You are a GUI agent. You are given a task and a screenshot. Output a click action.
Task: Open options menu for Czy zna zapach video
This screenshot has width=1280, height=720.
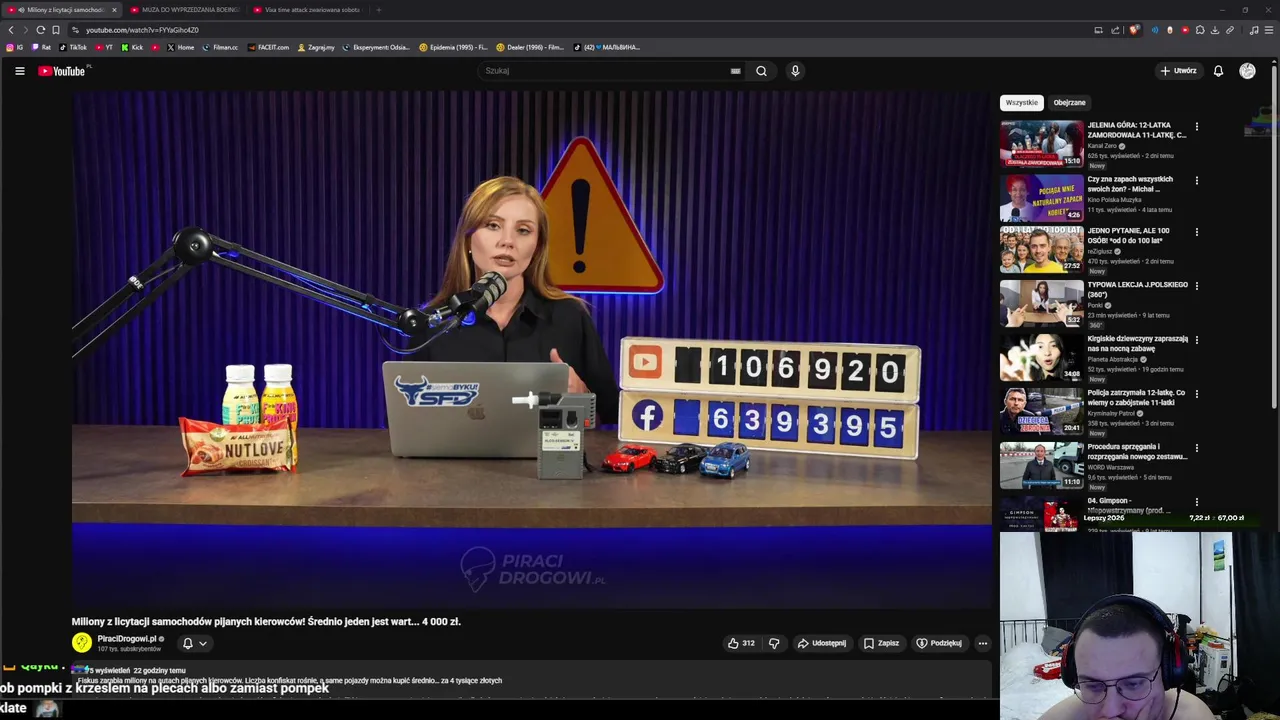pos(1196,181)
